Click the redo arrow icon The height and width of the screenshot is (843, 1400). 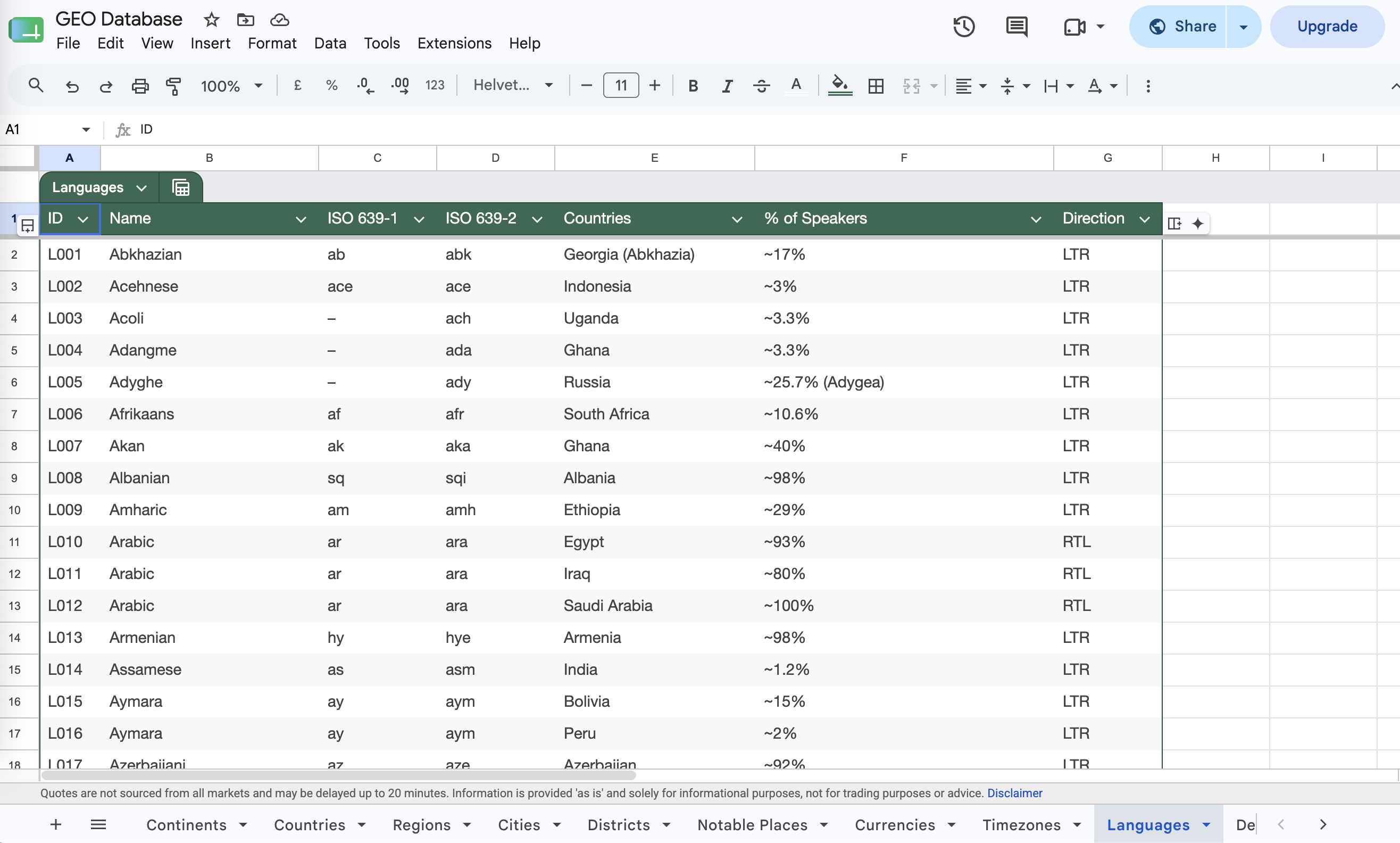pyautogui.click(x=106, y=86)
